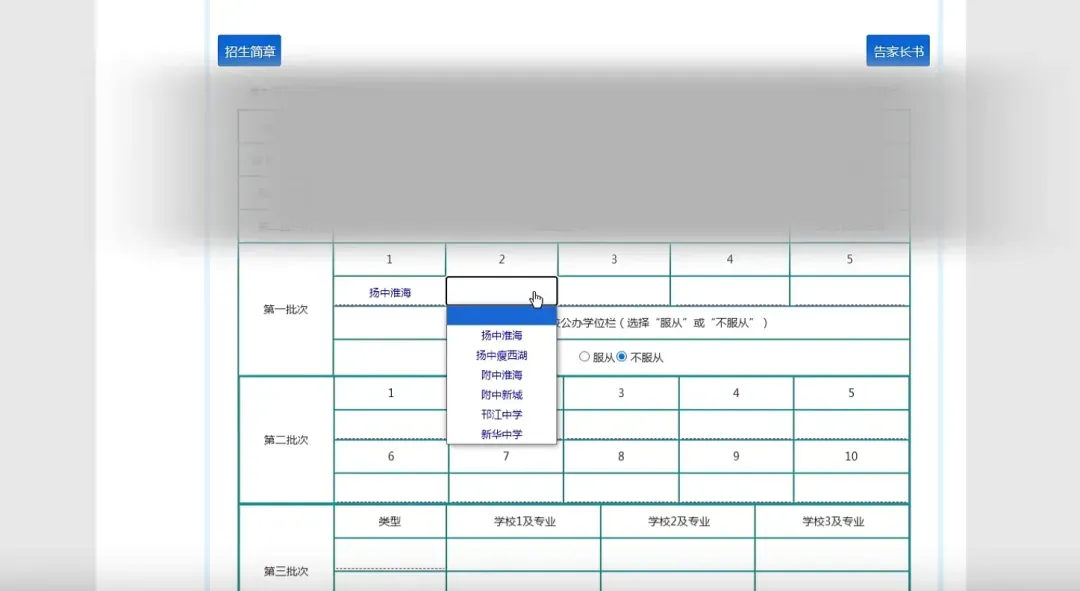Open the cell under 学校2及专业
The image size is (1080, 591).
coord(678,554)
